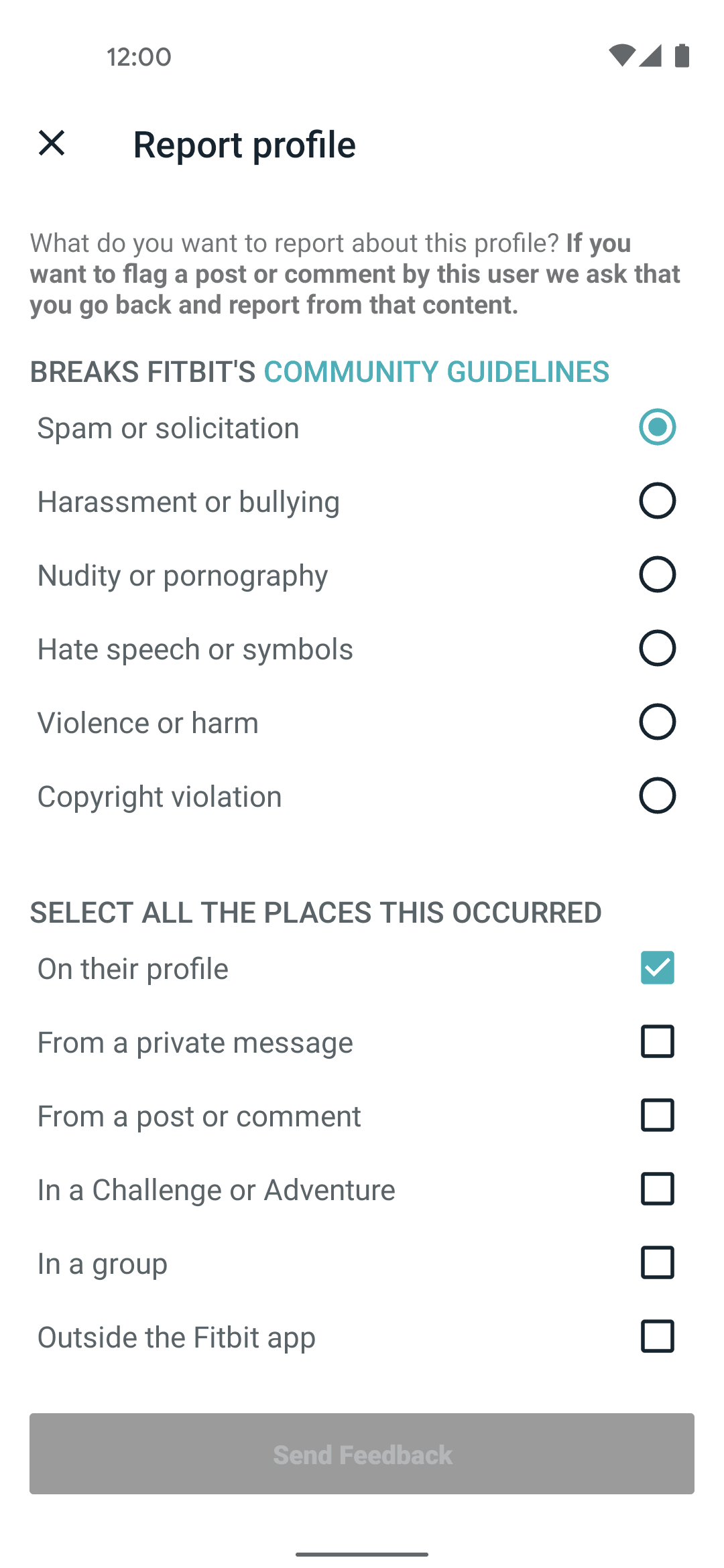
Task: Tap the bottom navigation gesture bar
Action: (362, 1554)
